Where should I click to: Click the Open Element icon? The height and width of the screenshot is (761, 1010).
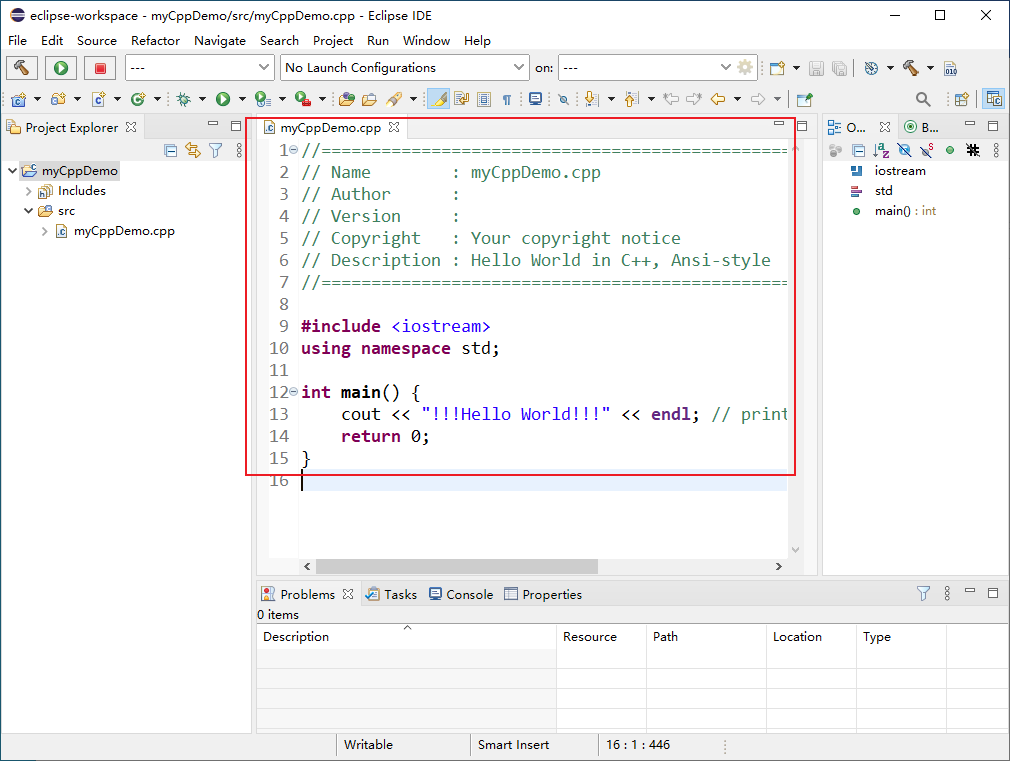click(x=347, y=99)
